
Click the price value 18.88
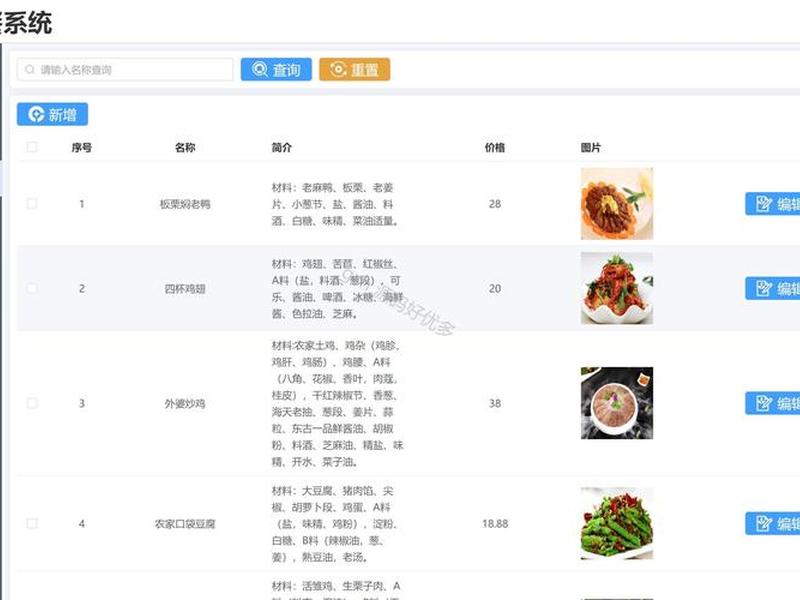494,523
